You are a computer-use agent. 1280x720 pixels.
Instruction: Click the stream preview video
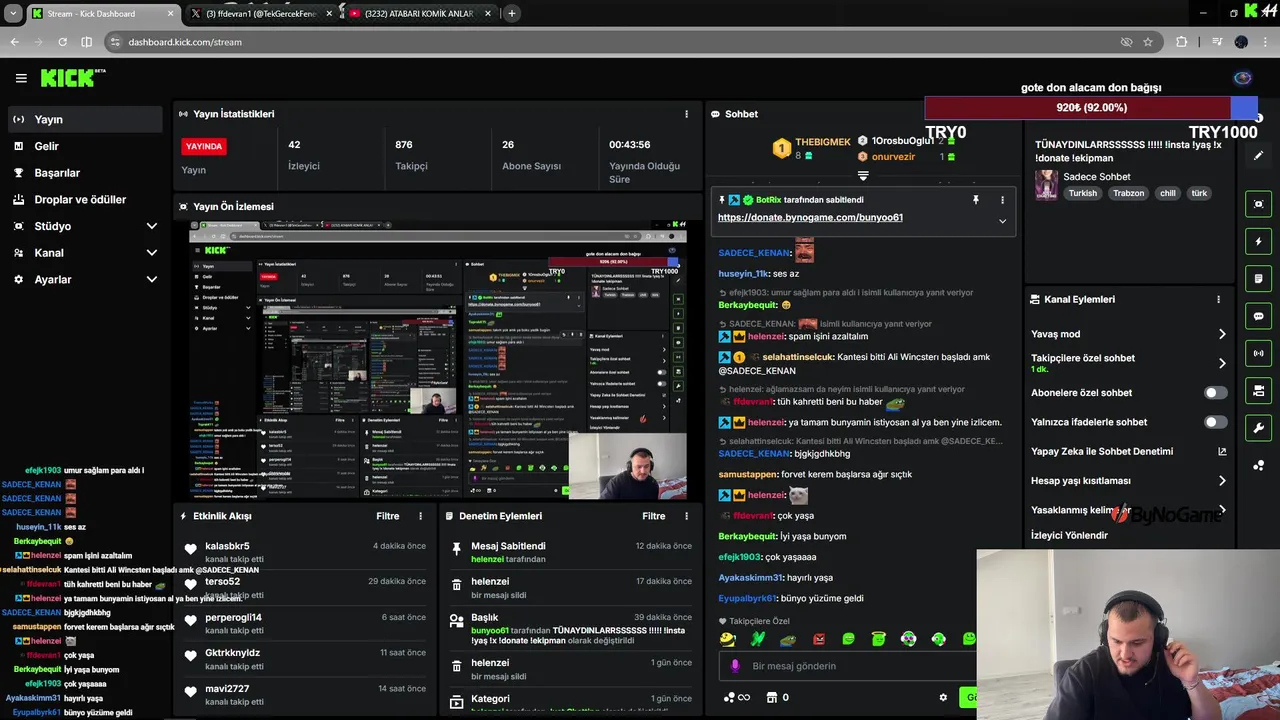tap(438, 360)
